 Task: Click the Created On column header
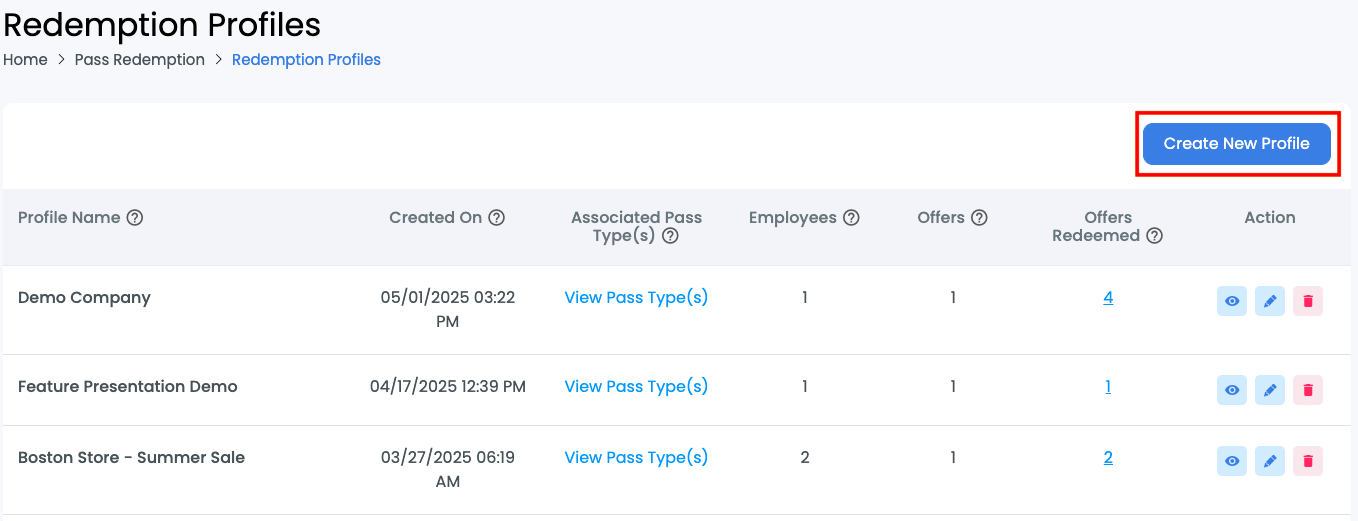point(436,217)
